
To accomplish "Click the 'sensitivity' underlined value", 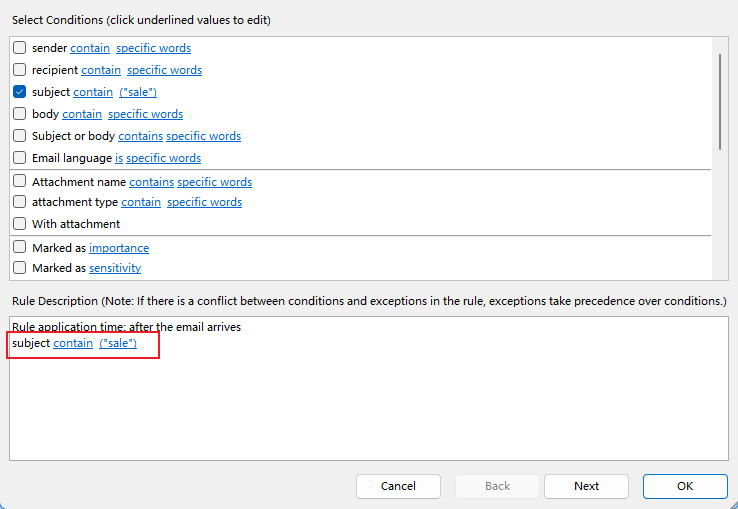I will point(115,268).
